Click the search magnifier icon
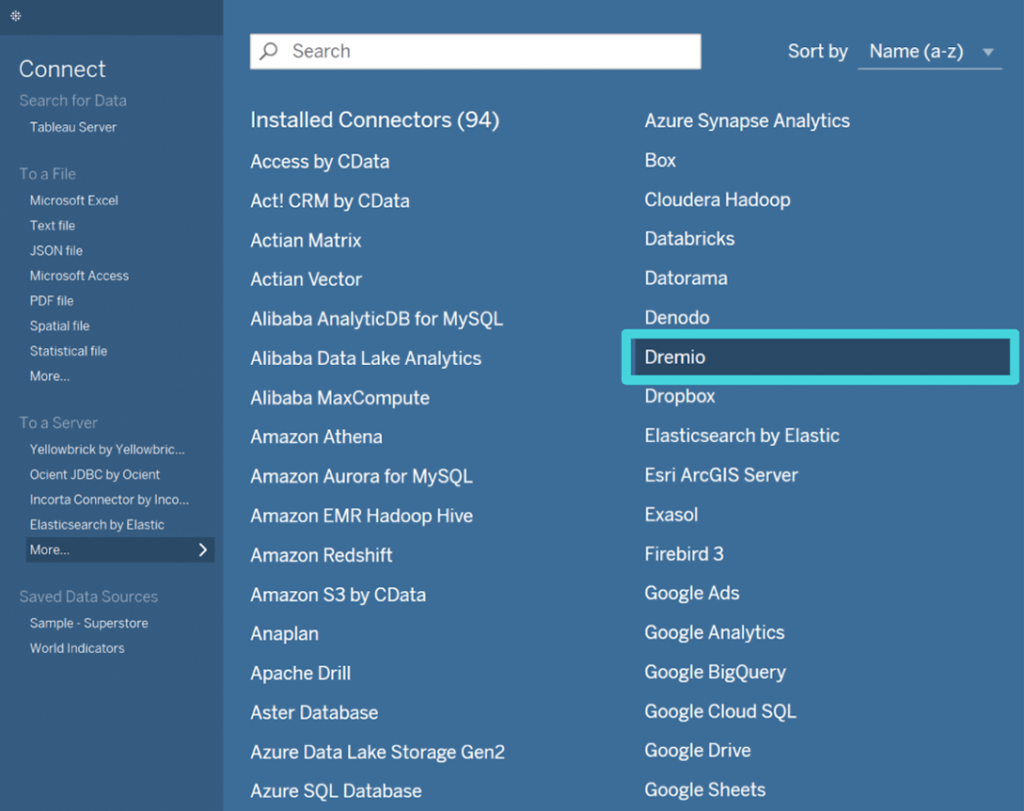The height and width of the screenshot is (811, 1024). [x=268, y=51]
